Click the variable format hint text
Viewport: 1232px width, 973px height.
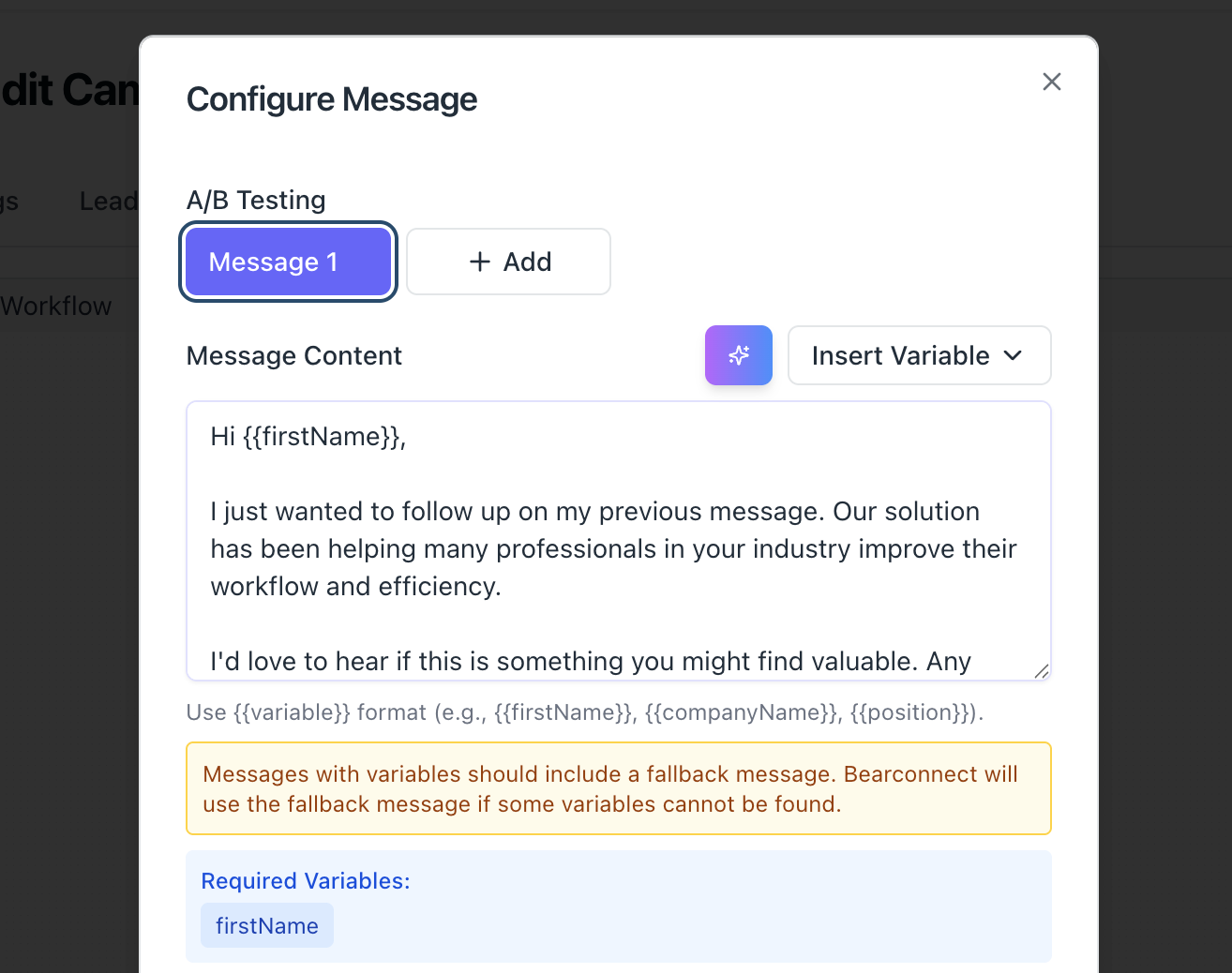pyautogui.click(x=584, y=712)
